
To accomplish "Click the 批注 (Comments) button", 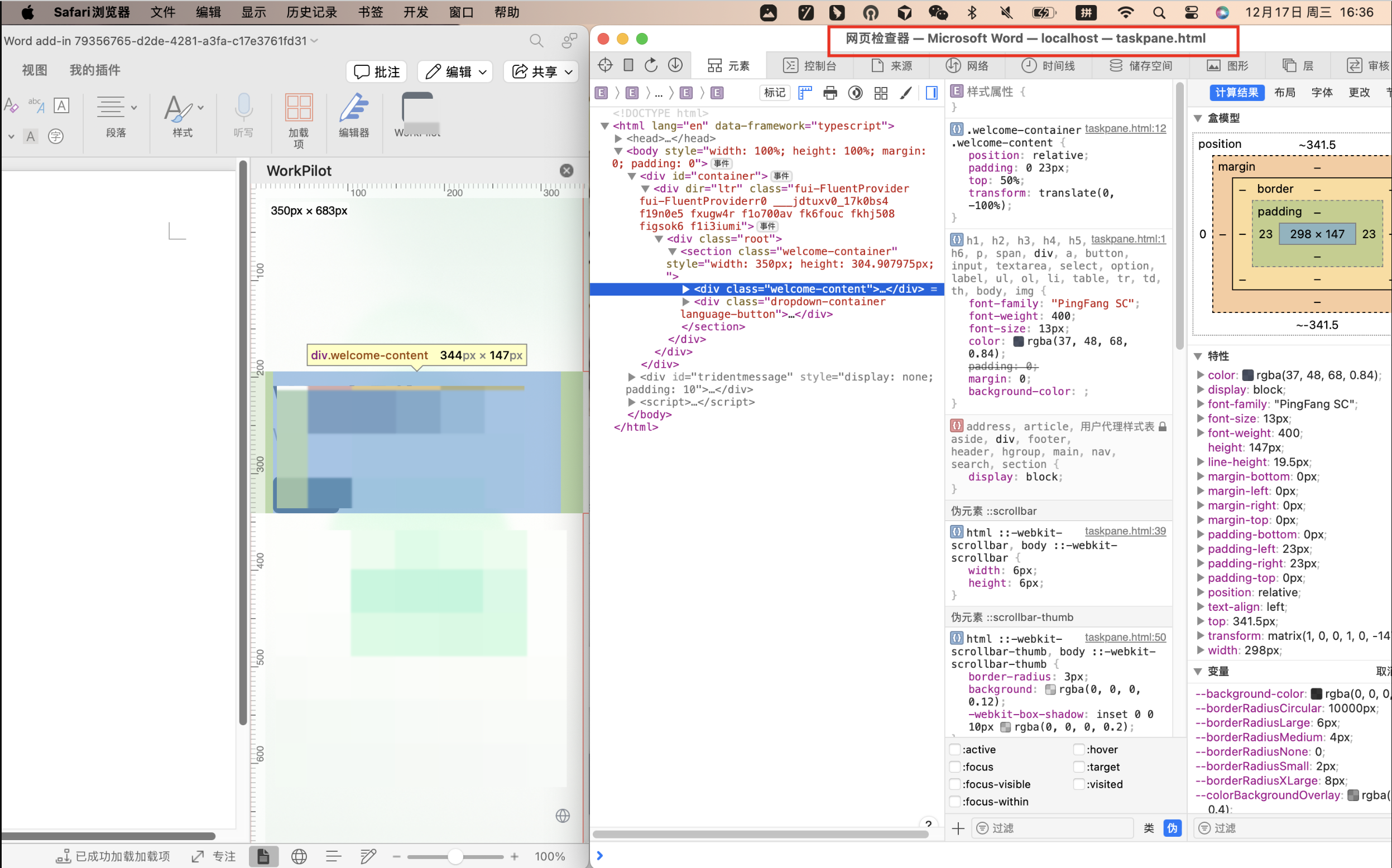I will pos(377,71).
